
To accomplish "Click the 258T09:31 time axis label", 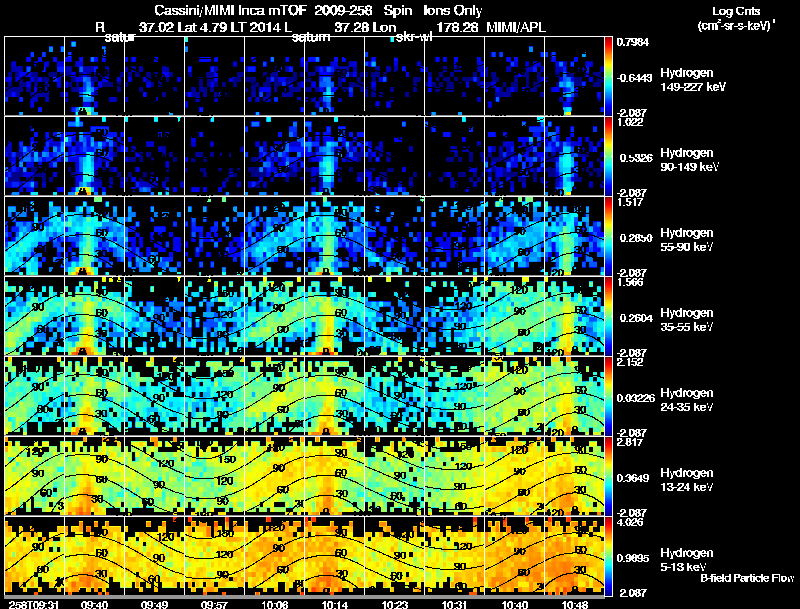I will pos(33,604).
